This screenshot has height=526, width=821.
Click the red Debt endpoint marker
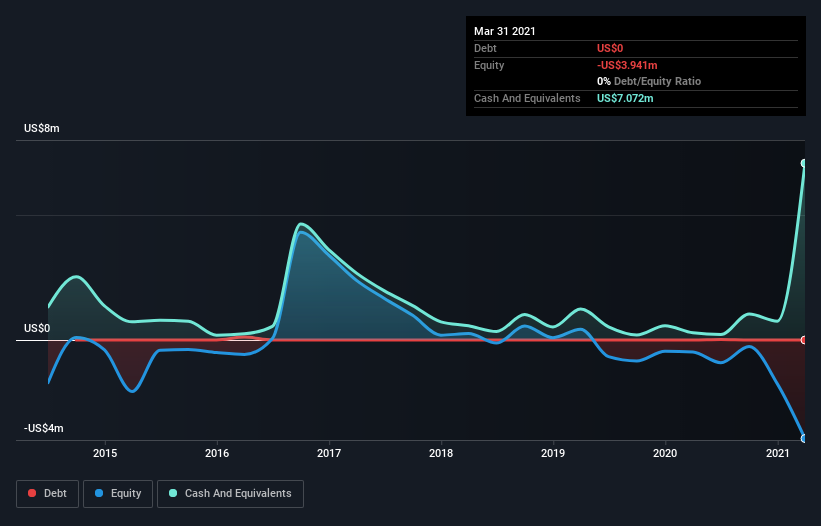click(x=804, y=340)
